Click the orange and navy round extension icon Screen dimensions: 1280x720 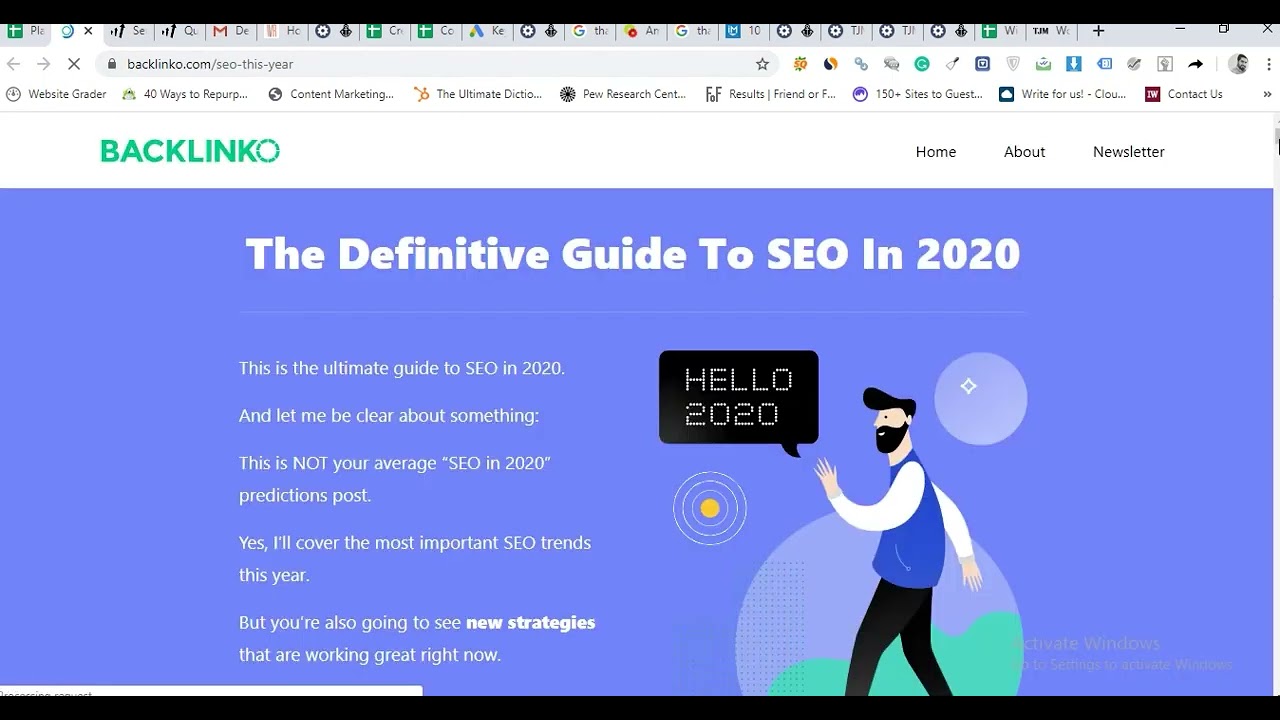point(830,64)
